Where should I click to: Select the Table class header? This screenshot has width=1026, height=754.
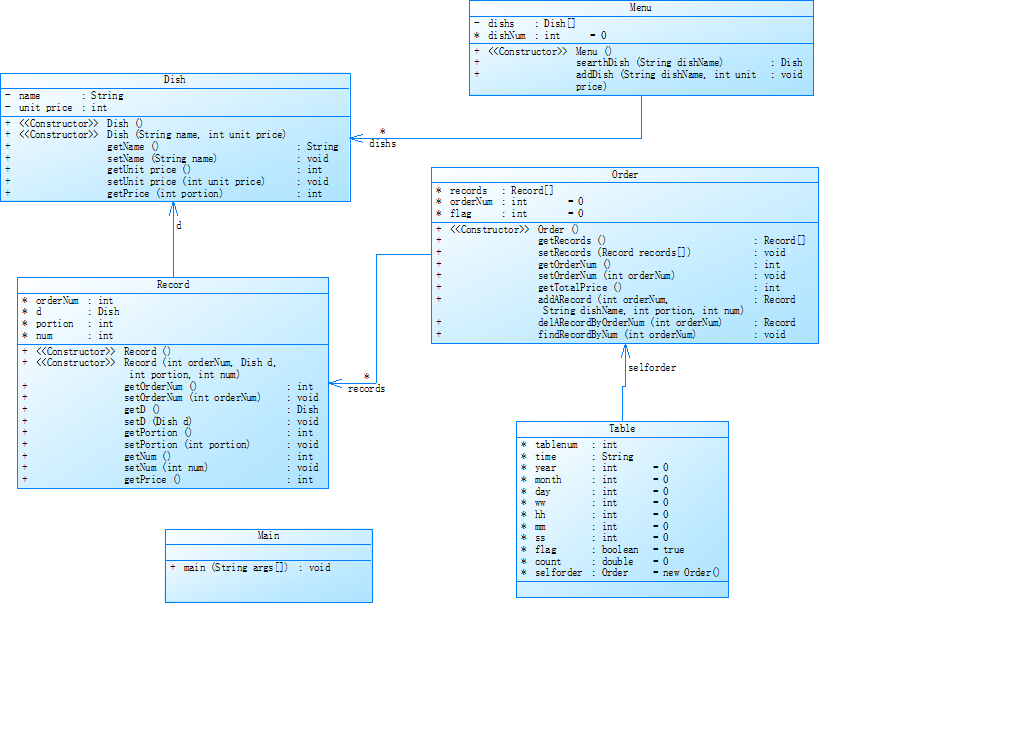pyautogui.click(x=622, y=429)
